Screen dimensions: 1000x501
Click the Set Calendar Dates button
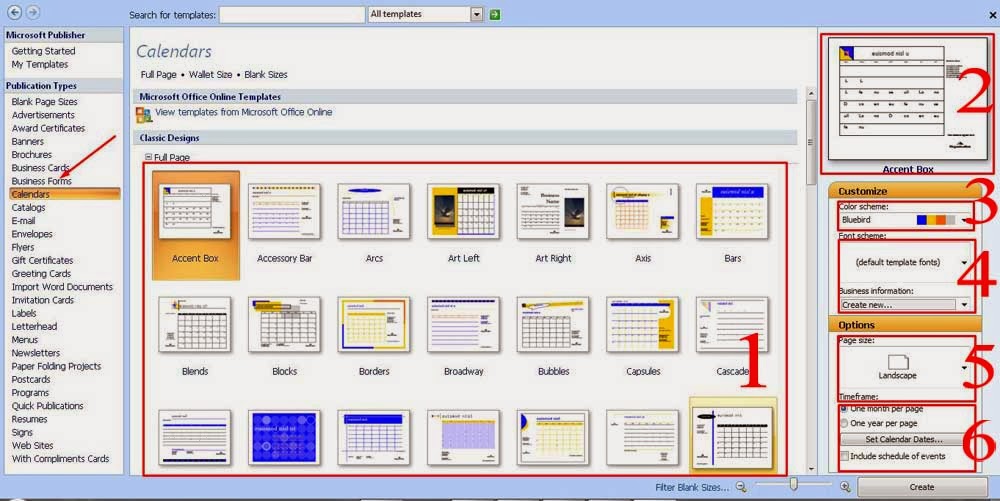pyautogui.click(x=904, y=439)
